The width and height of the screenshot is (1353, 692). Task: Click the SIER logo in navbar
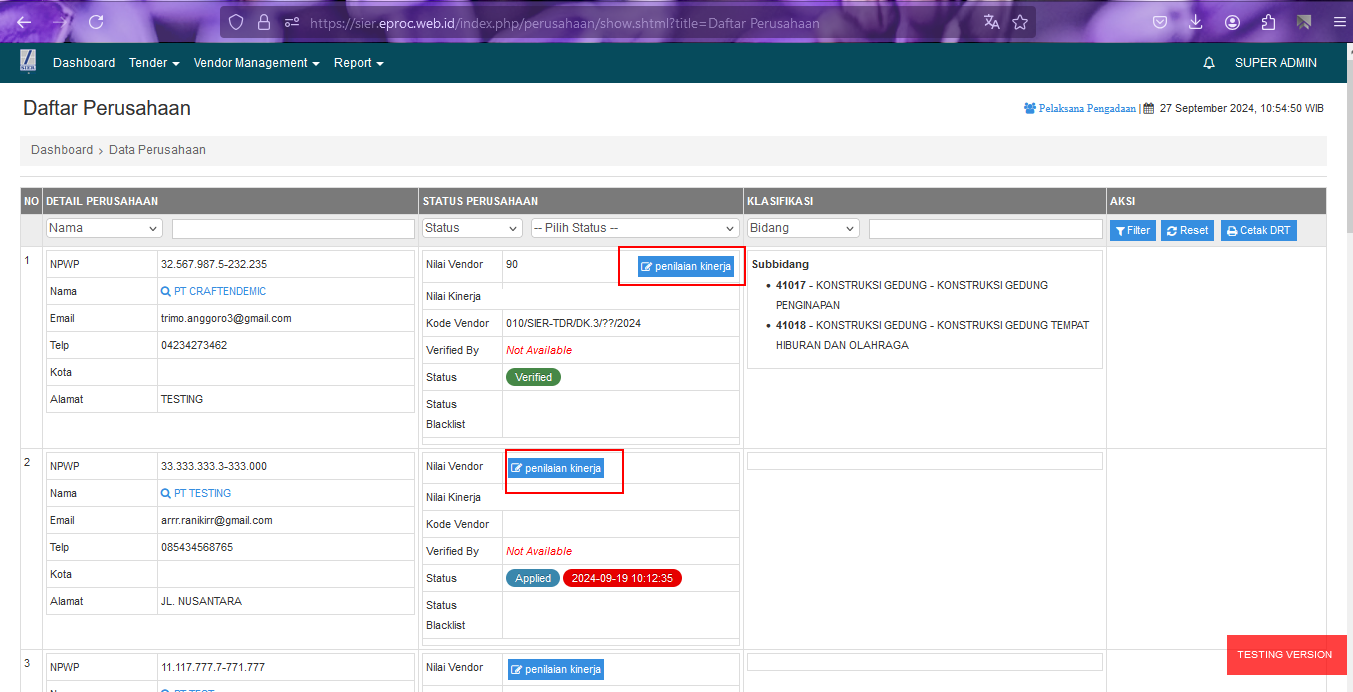coord(29,62)
